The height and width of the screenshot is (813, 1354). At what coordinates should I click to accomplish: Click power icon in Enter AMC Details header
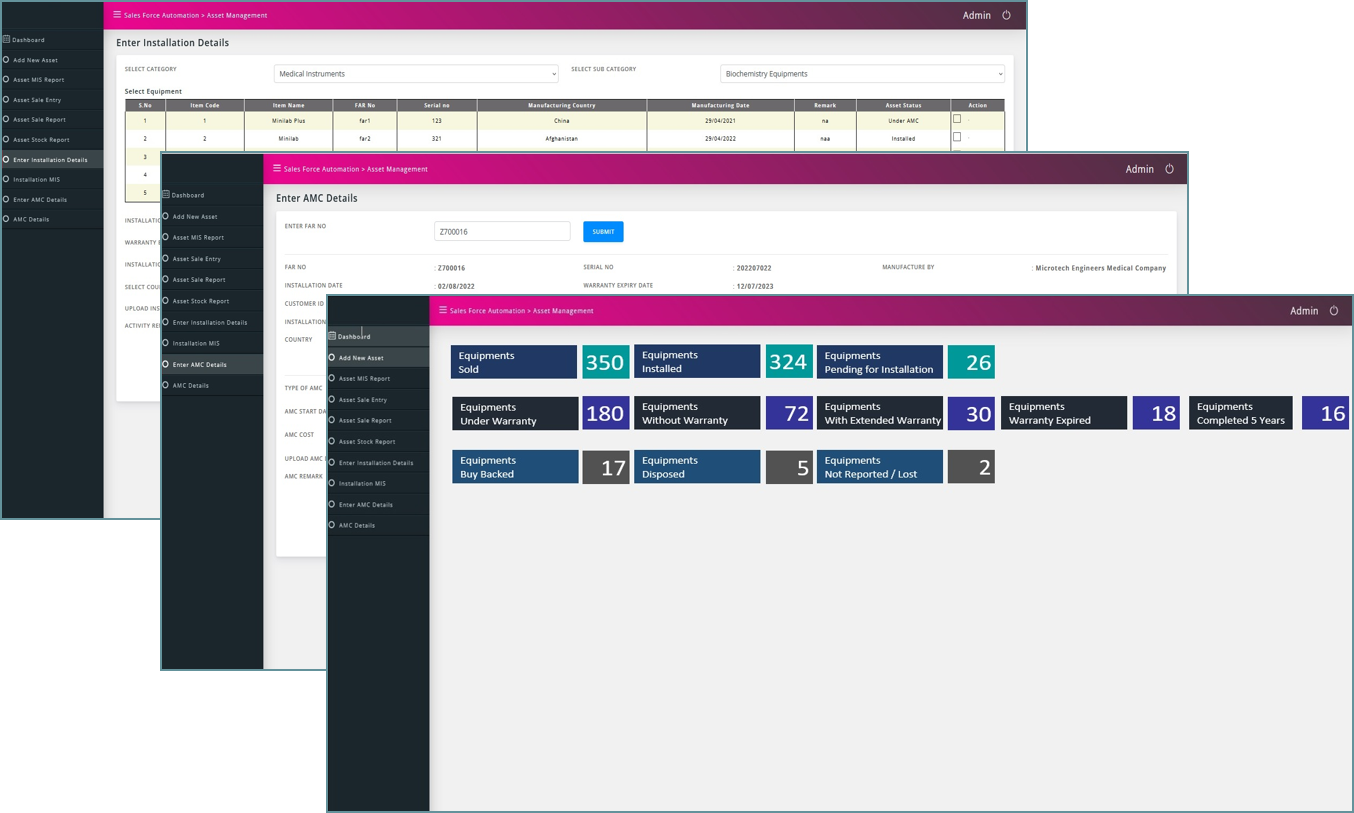tap(1169, 169)
